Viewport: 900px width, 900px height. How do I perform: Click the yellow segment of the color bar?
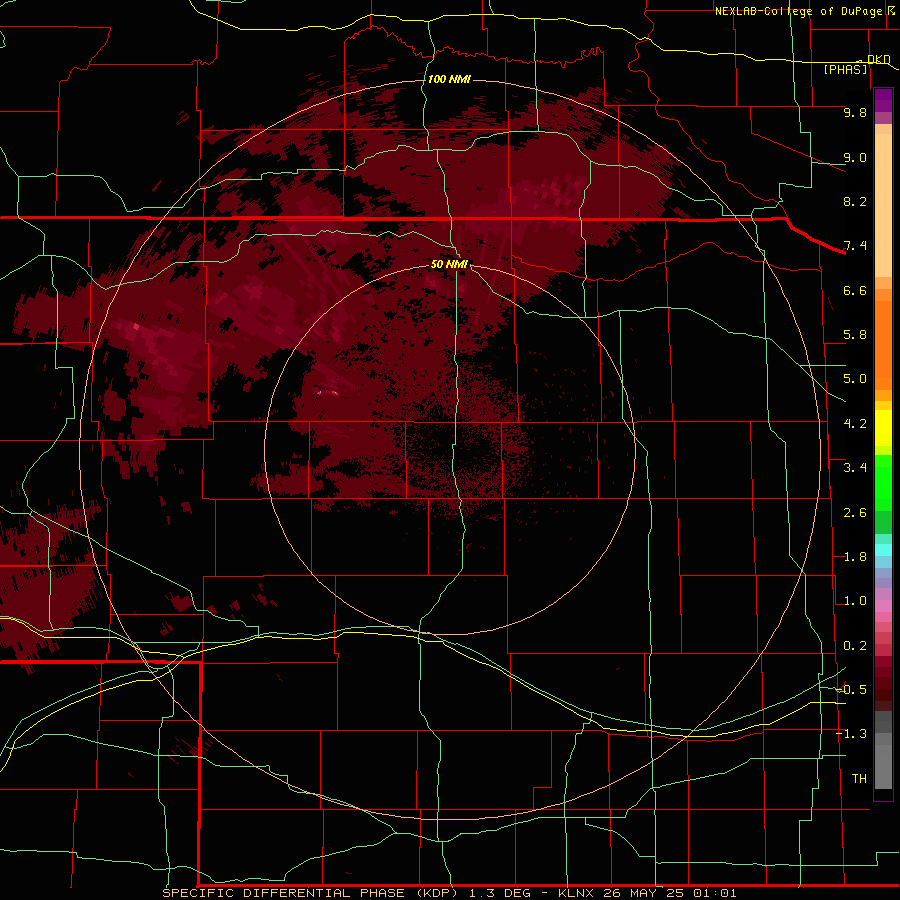[x=883, y=428]
